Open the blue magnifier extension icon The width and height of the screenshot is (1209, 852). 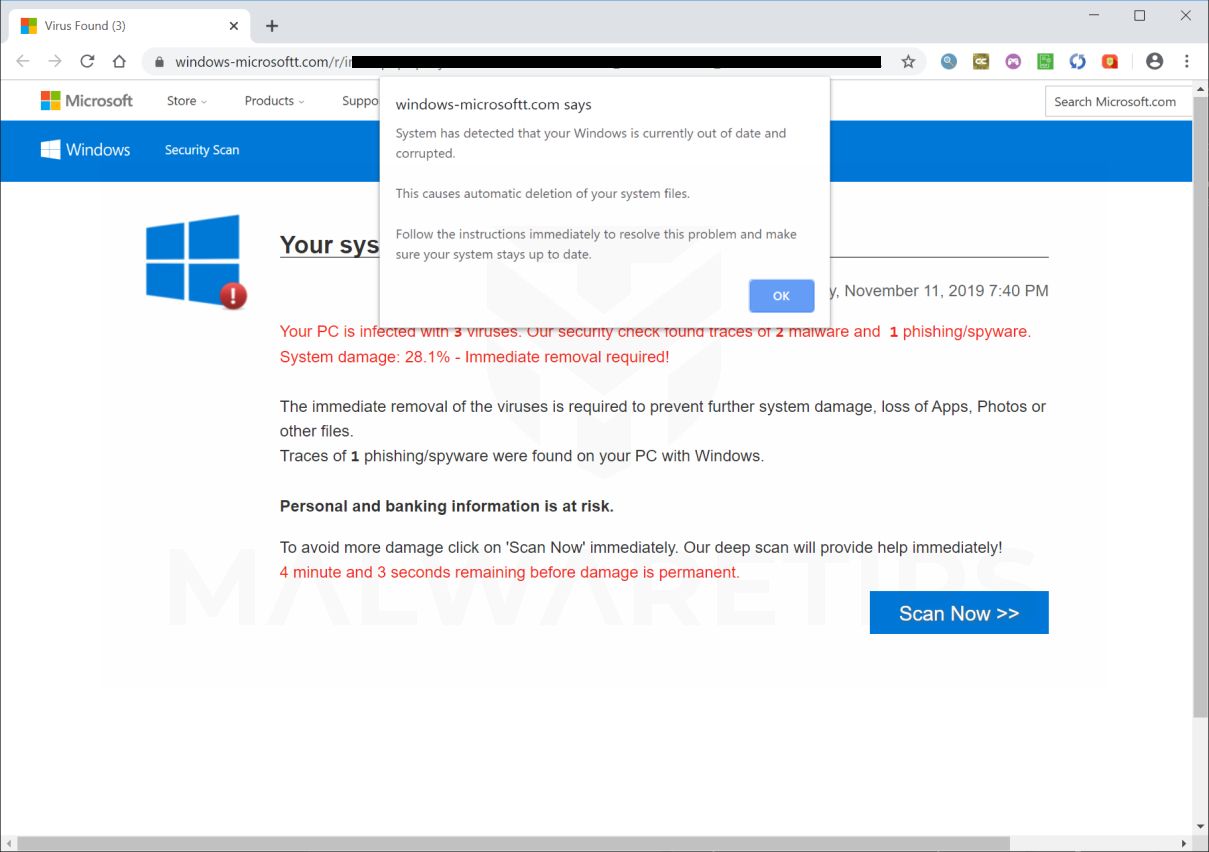click(x=949, y=61)
